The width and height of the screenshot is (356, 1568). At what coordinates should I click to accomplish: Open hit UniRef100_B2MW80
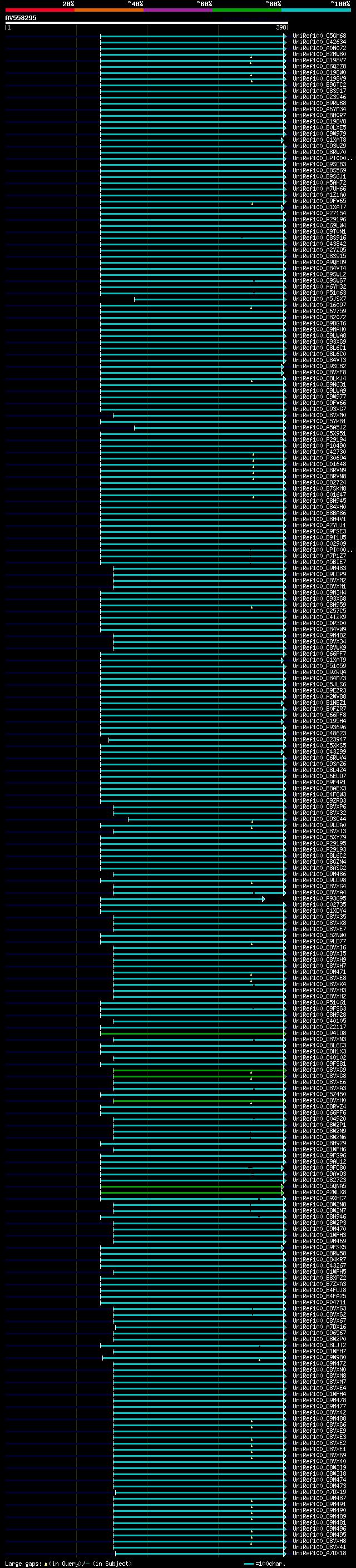pyautogui.click(x=319, y=54)
